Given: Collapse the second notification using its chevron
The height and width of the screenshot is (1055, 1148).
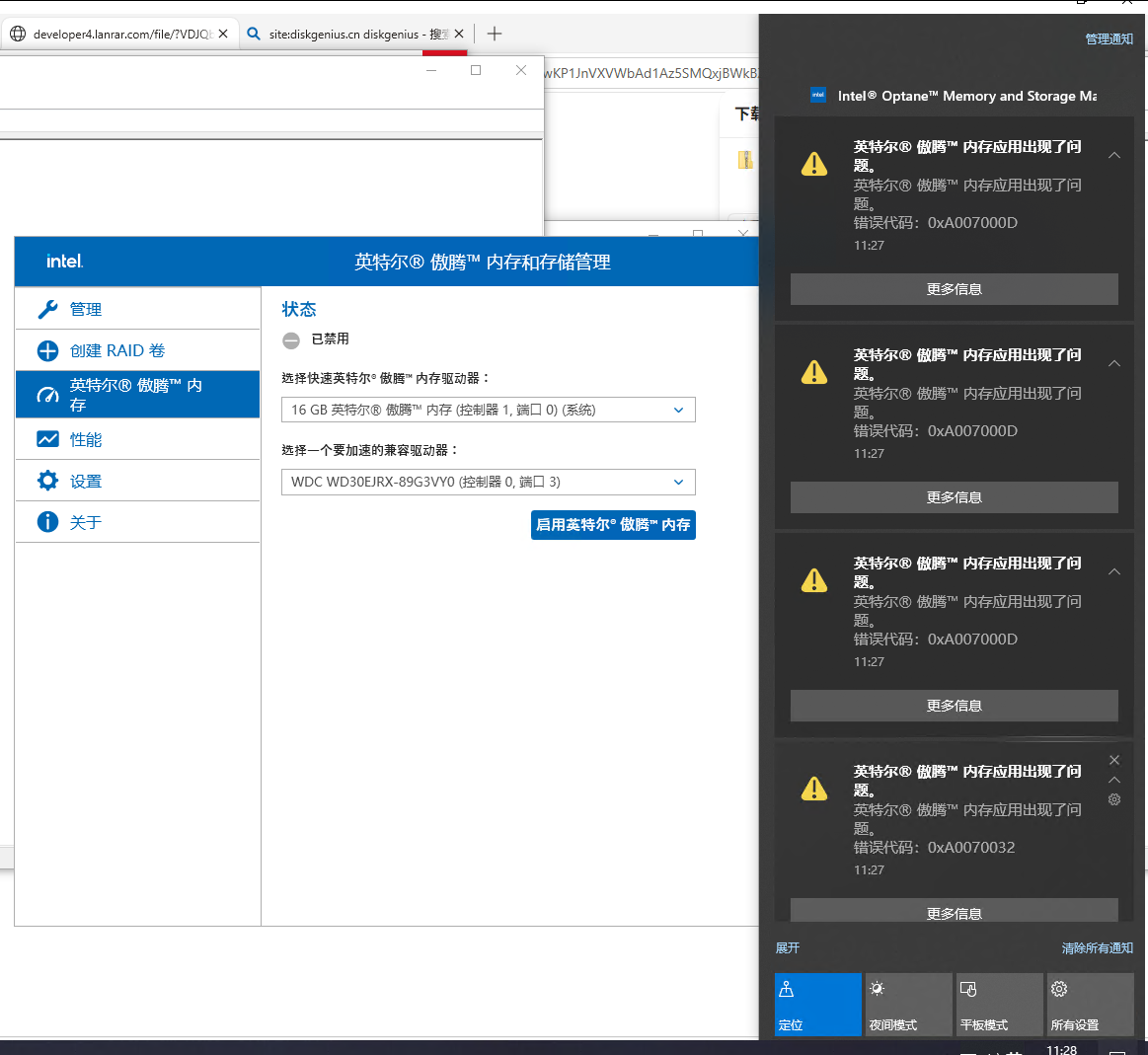Looking at the screenshot, I should pyautogui.click(x=1114, y=363).
